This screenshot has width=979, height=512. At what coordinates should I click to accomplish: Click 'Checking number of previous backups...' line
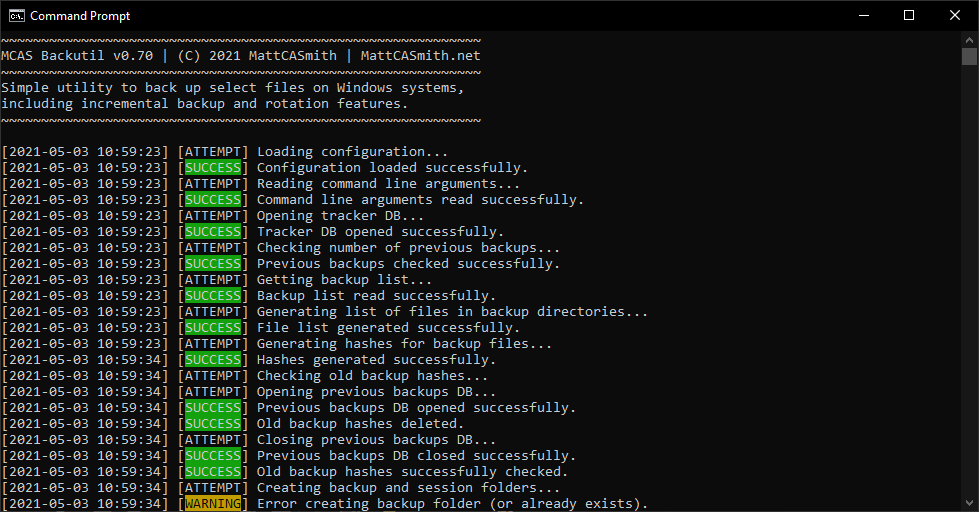click(x=408, y=248)
